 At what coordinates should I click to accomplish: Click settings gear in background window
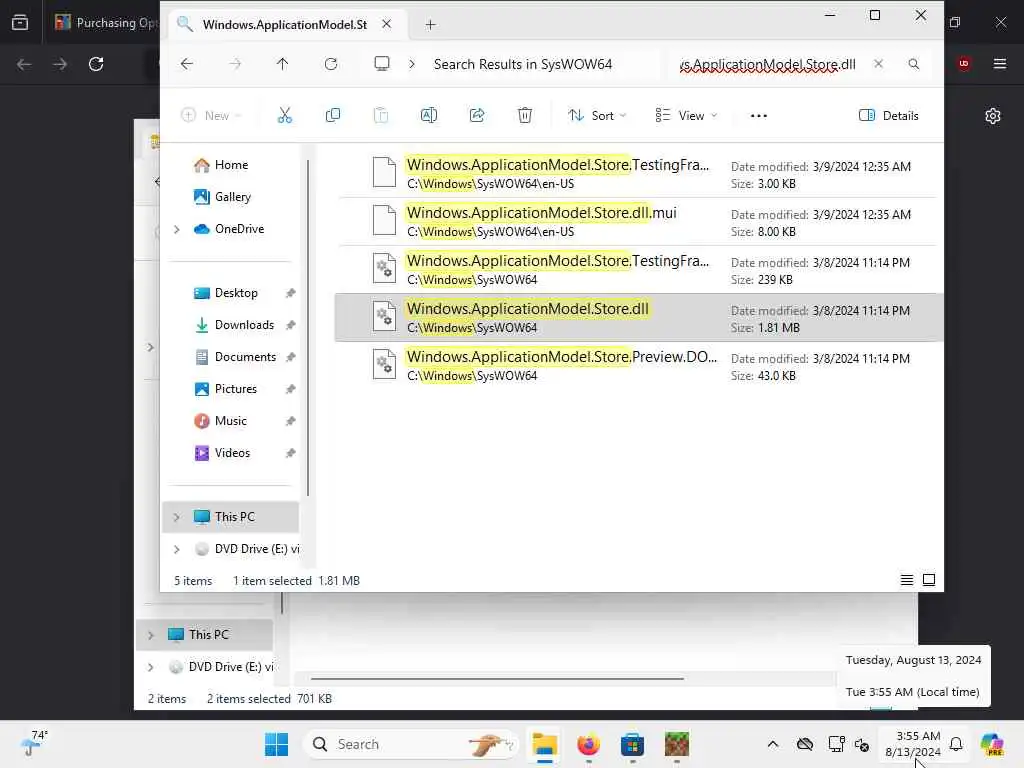[x=993, y=116]
